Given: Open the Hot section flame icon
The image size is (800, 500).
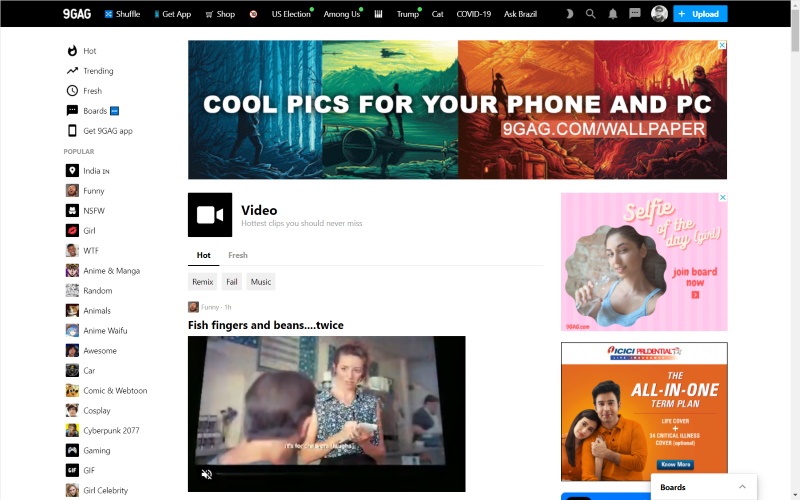Looking at the screenshot, I should [73, 51].
